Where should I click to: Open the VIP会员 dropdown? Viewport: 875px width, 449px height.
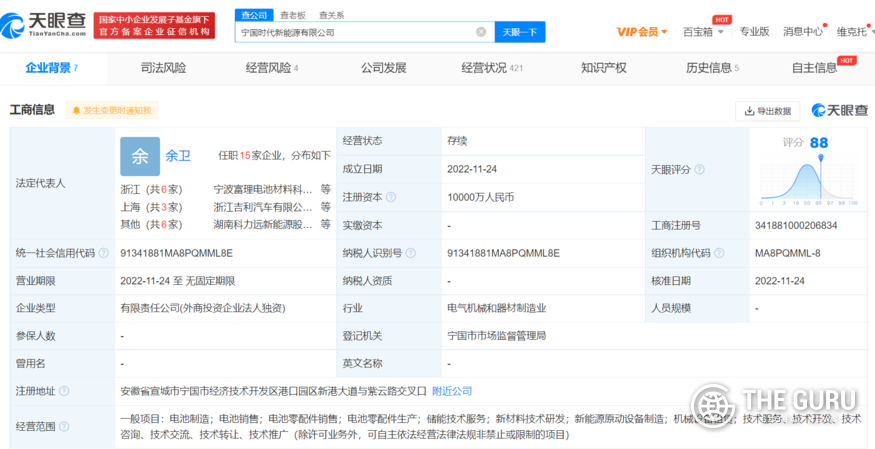coord(642,32)
